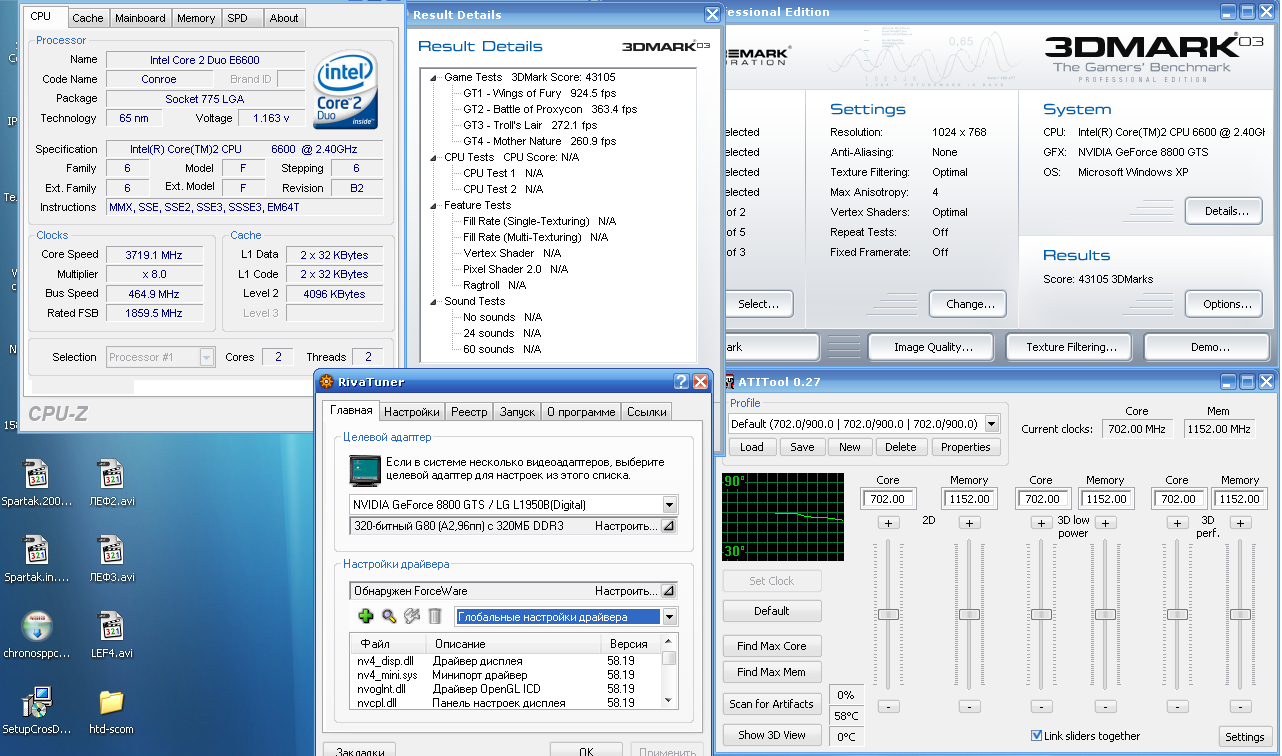Click Find Max Core in ATITool

772,646
